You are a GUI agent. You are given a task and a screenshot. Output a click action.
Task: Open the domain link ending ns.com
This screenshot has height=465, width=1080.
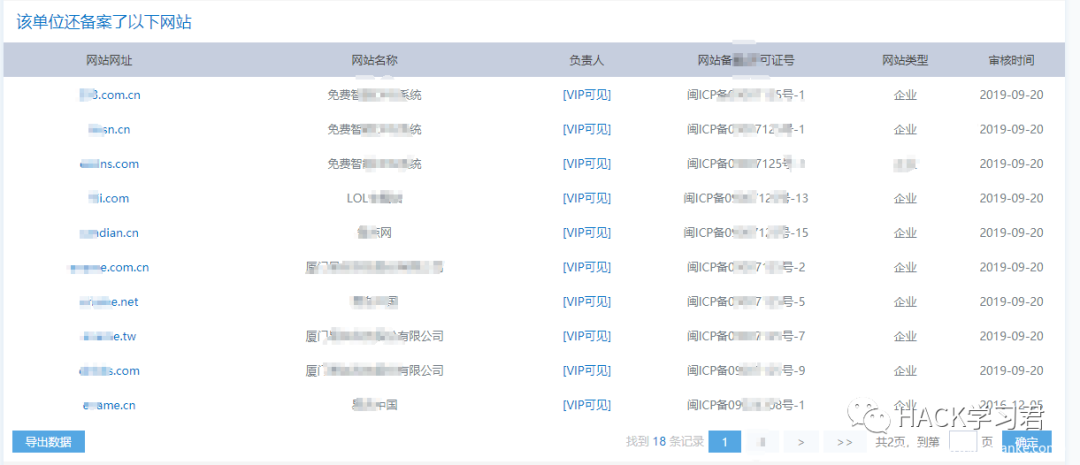coord(110,164)
